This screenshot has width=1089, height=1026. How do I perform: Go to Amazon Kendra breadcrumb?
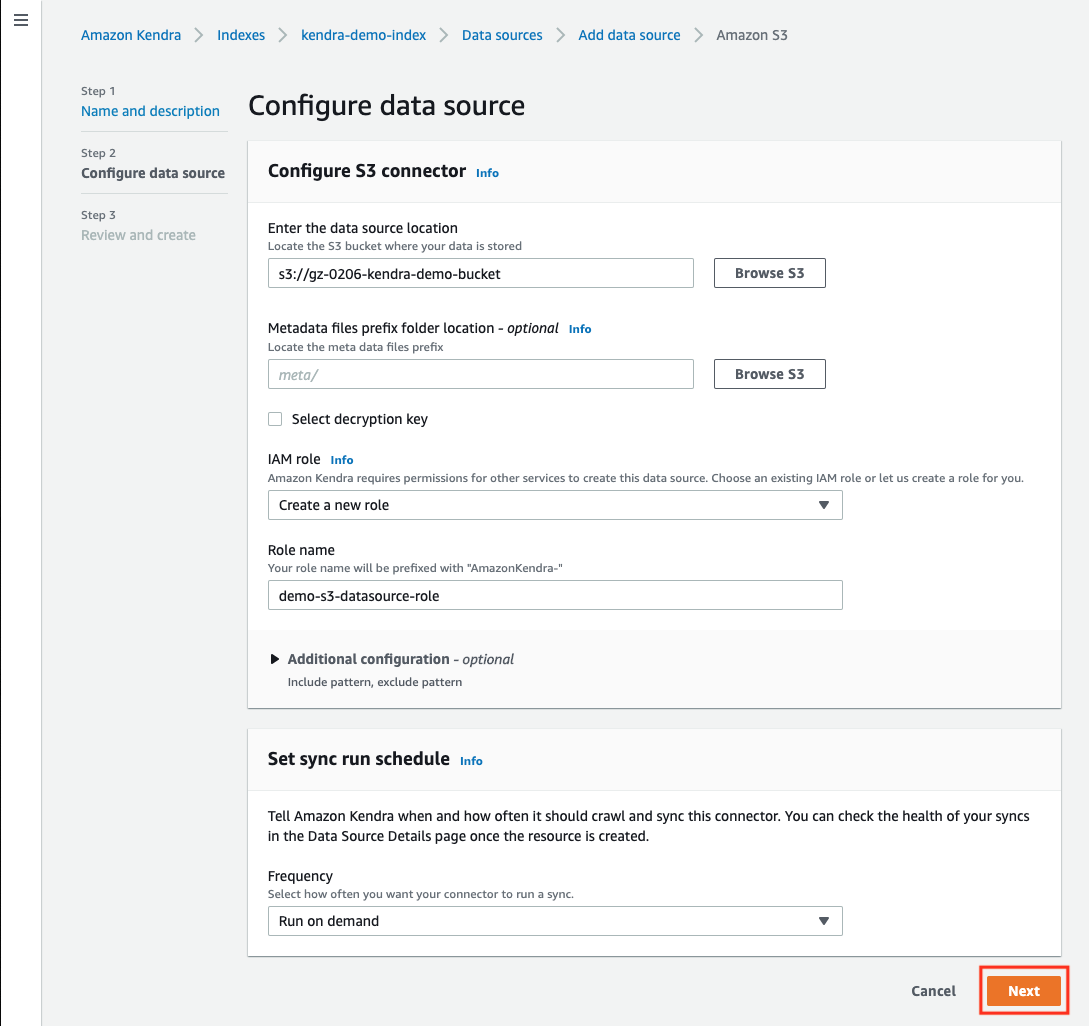click(x=131, y=35)
